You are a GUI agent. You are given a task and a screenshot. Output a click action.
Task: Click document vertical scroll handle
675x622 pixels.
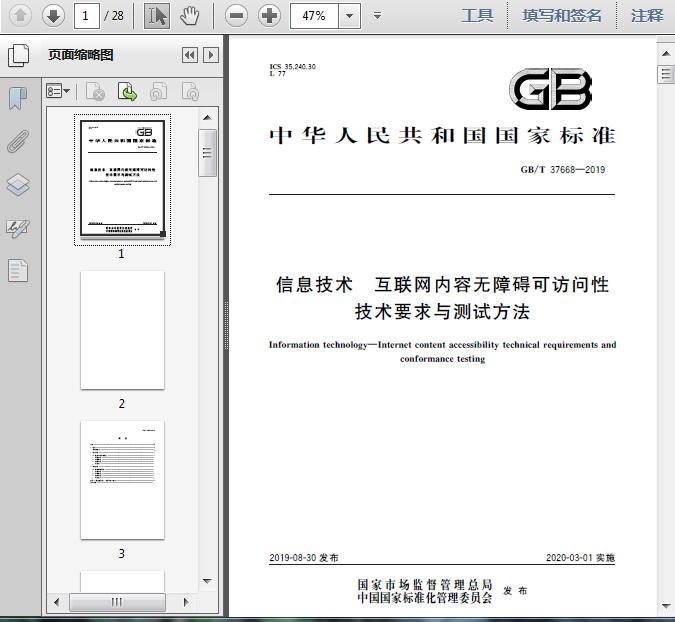point(666,74)
